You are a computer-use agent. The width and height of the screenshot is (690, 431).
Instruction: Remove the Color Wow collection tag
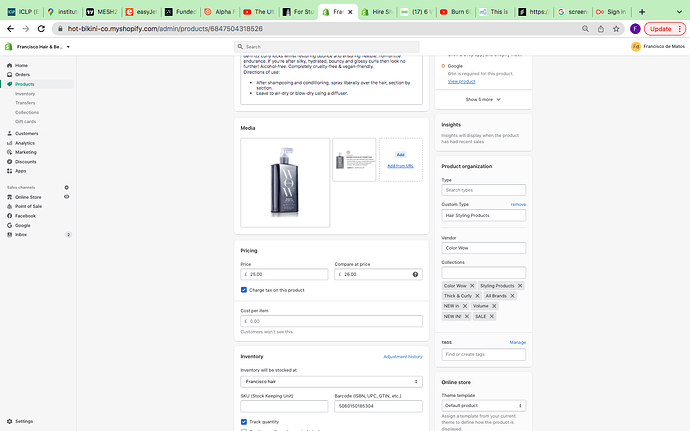(472, 286)
